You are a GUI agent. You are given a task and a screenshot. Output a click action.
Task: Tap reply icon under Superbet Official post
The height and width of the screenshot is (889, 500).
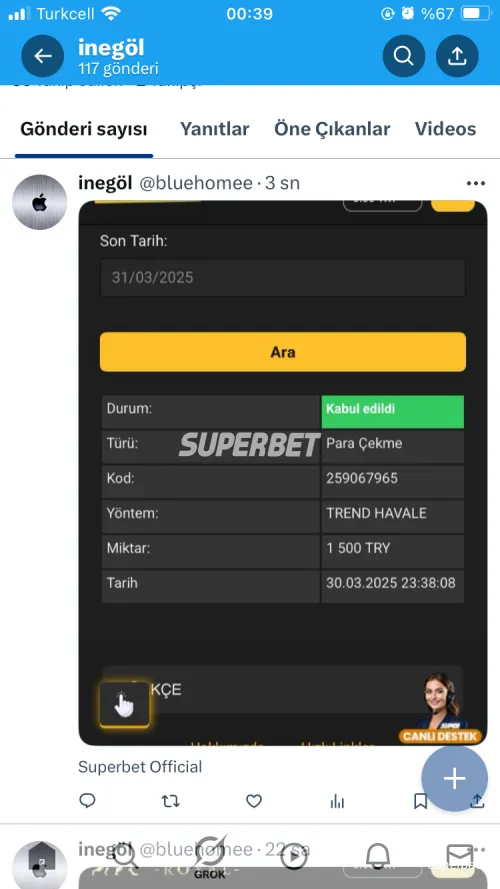tap(87, 800)
